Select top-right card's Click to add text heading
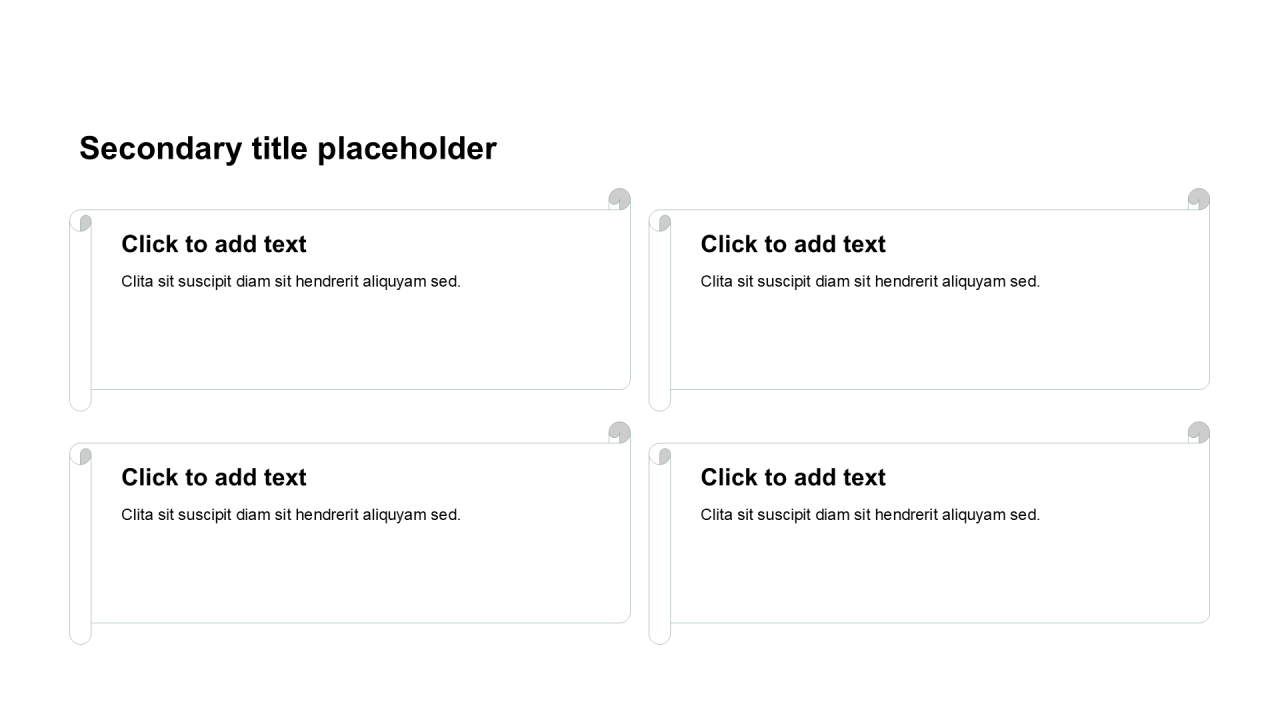The width and height of the screenshot is (1280, 720). [x=793, y=244]
